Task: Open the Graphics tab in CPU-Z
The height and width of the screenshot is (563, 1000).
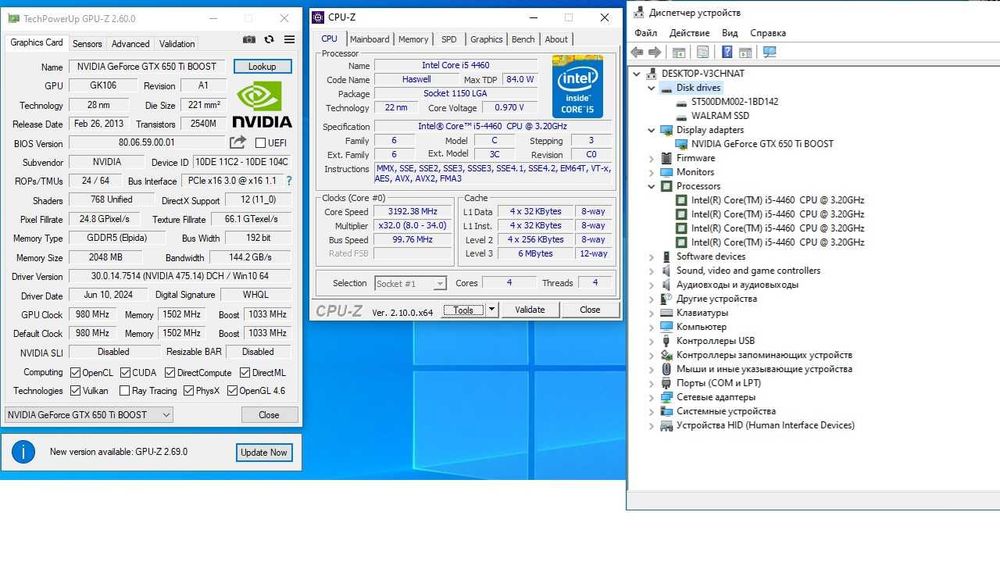Action: 487,39
